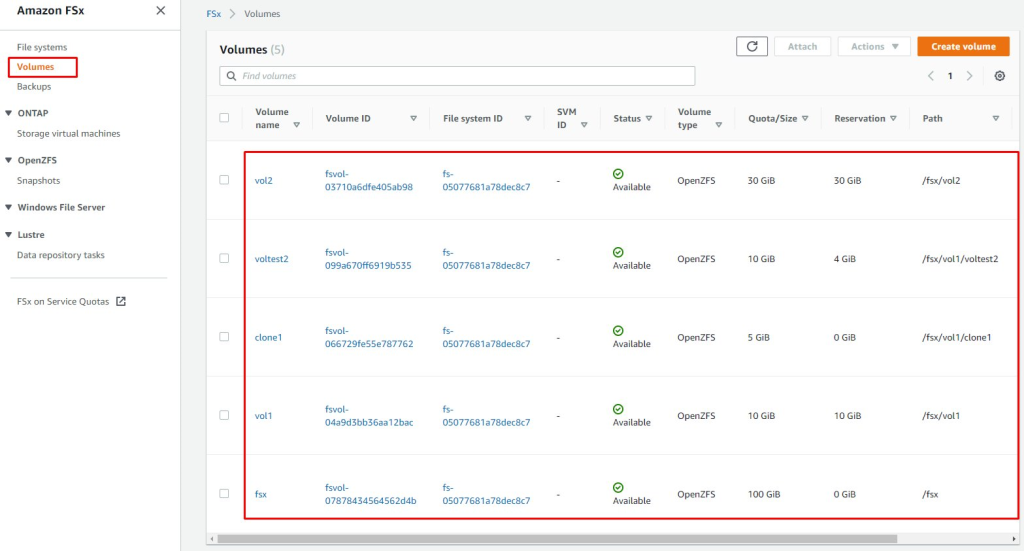The image size is (1024, 551).
Task: Click the external link icon beside Service Quotas
Action: (121, 301)
